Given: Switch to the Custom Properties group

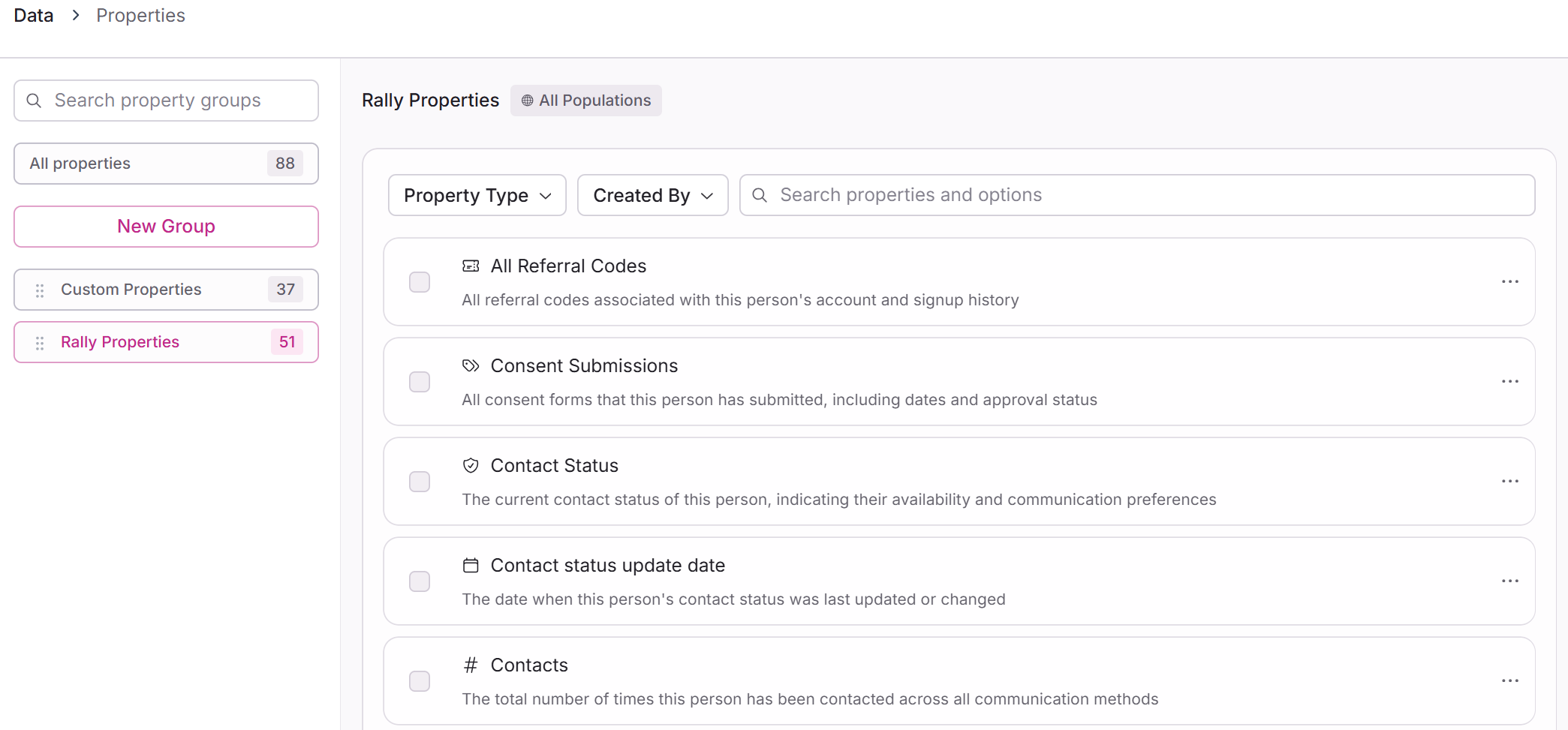Looking at the screenshot, I should coord(131,290).
